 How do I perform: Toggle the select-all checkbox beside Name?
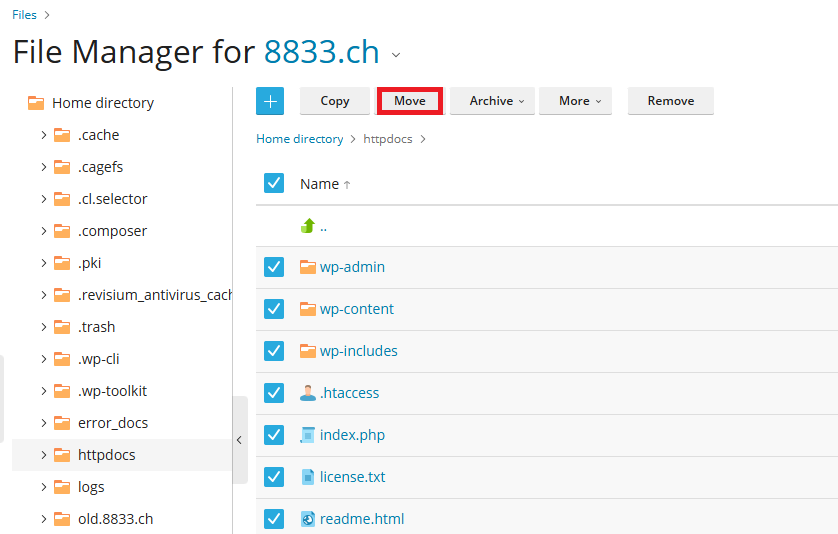(x=274, y=183)
